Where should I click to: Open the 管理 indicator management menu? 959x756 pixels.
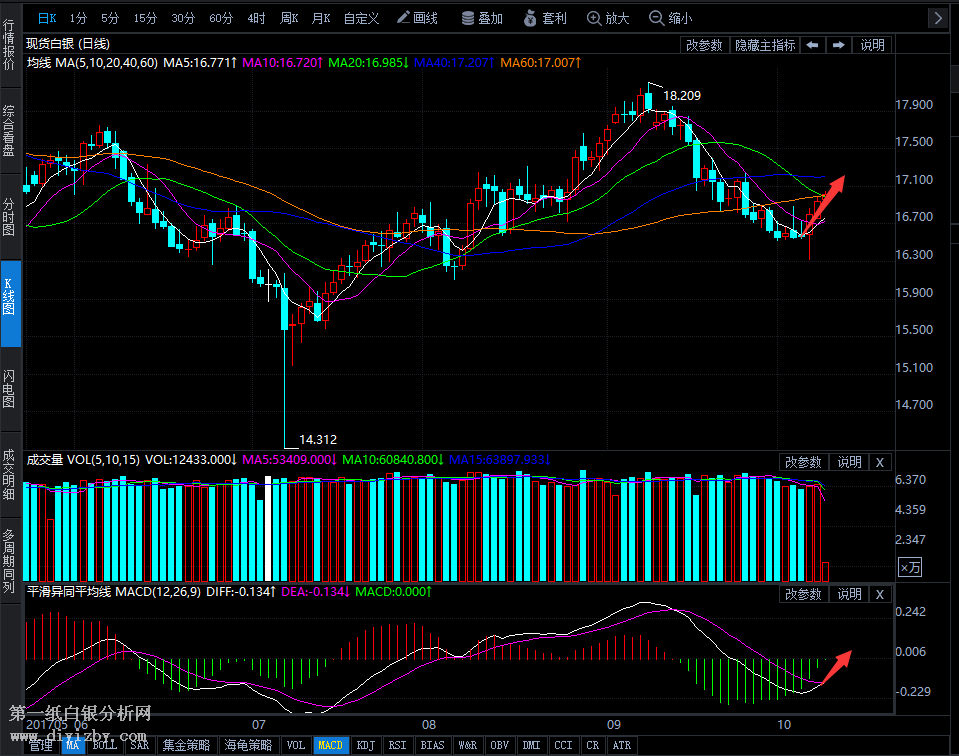(x=40, y=746)
